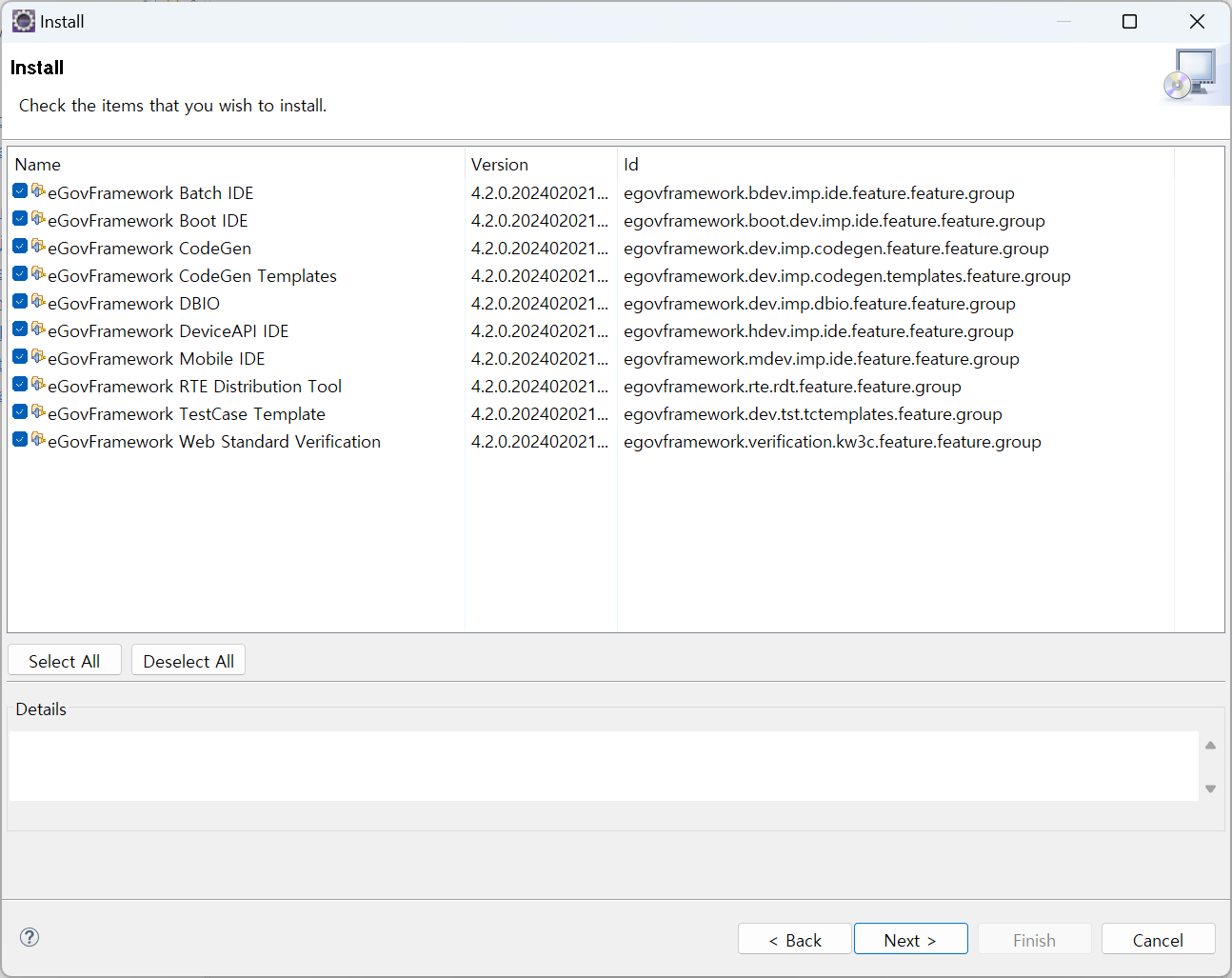Click the help question mark icon
Screen dimensions: 1232x978
click(x=30, y=937)
